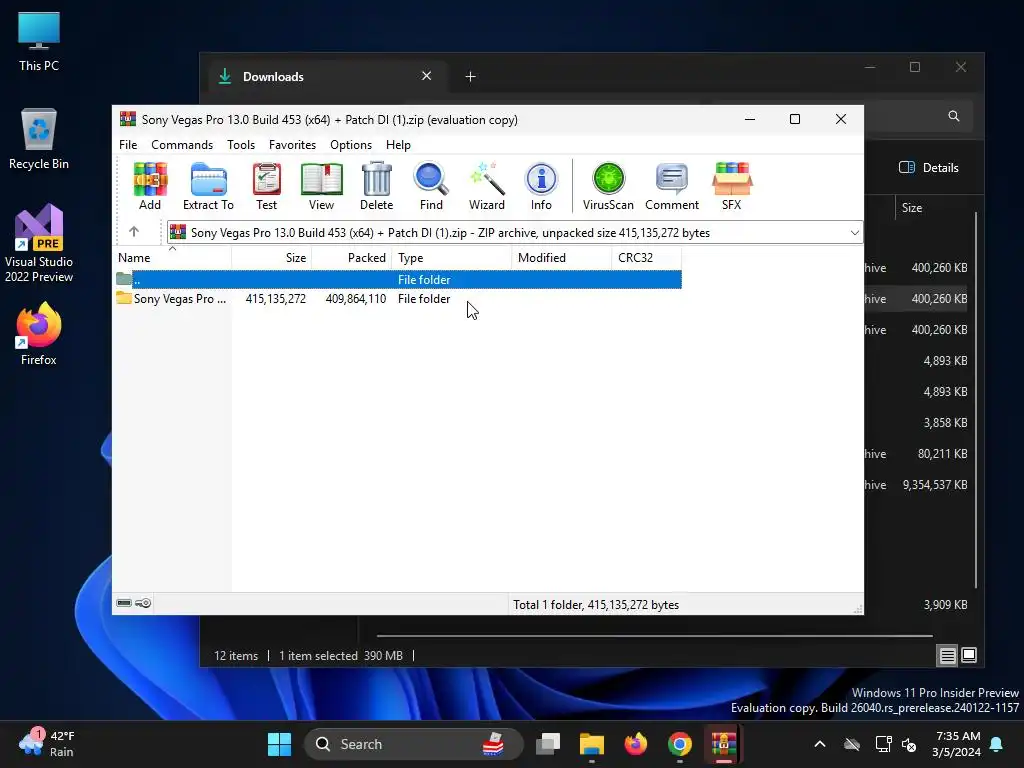Open Visual Studio 2022 Preview shortcut
This screenshot has width=1024, height=768.
click(39, 243)
